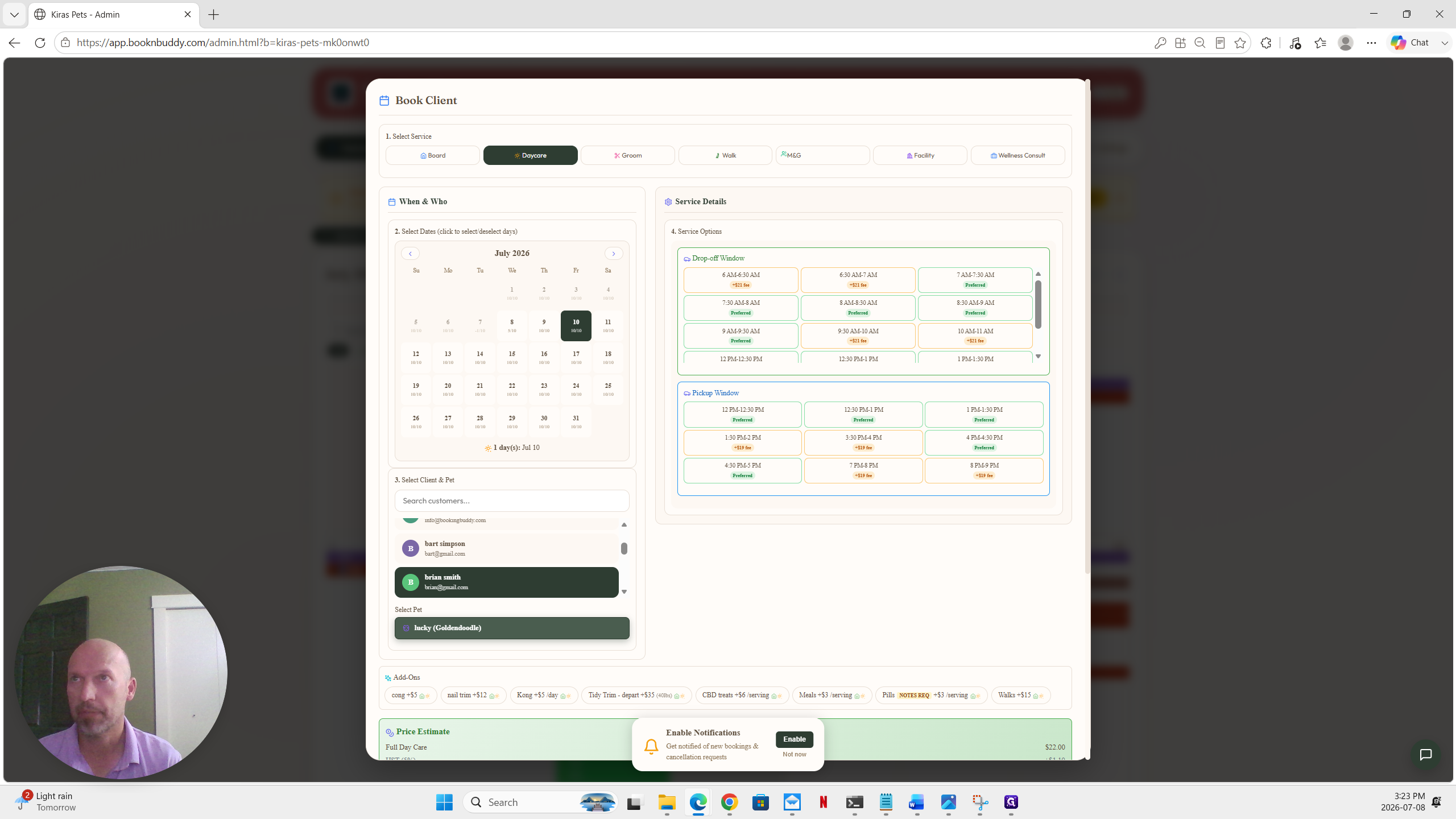Open browser zoom out icon
The height and width of the screenshot is (819, 1456).
point(1200,43)
